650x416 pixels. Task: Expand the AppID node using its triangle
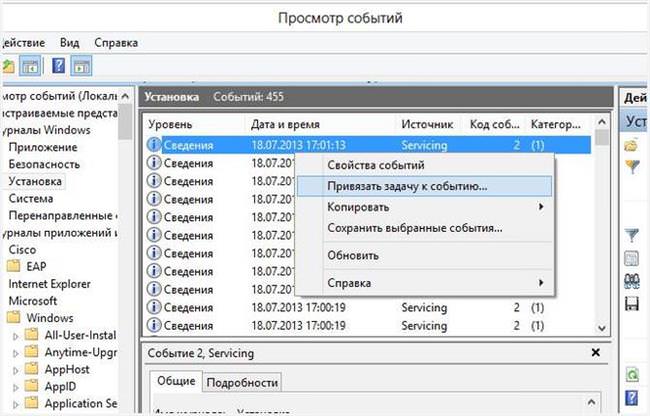click(16, 387)
